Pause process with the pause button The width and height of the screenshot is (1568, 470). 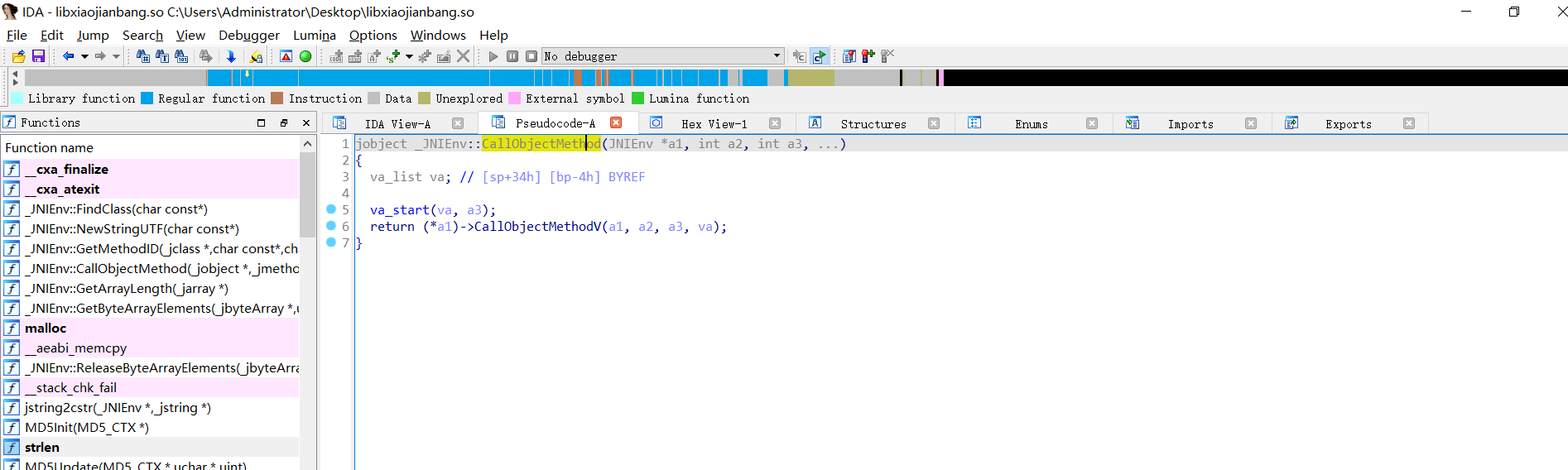click(512, 56)
